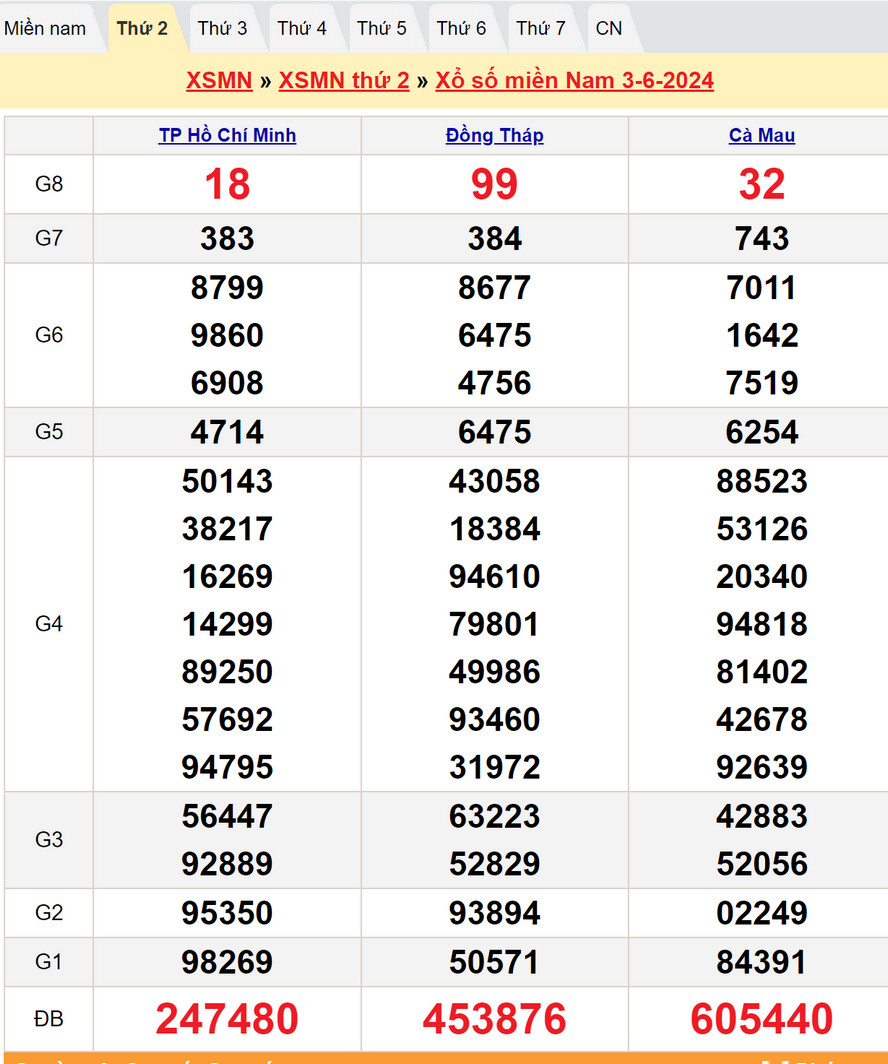The image size is (888, 1064).
Task: Select the CN (Sunday) tab
Action: (x=609, y=28)
